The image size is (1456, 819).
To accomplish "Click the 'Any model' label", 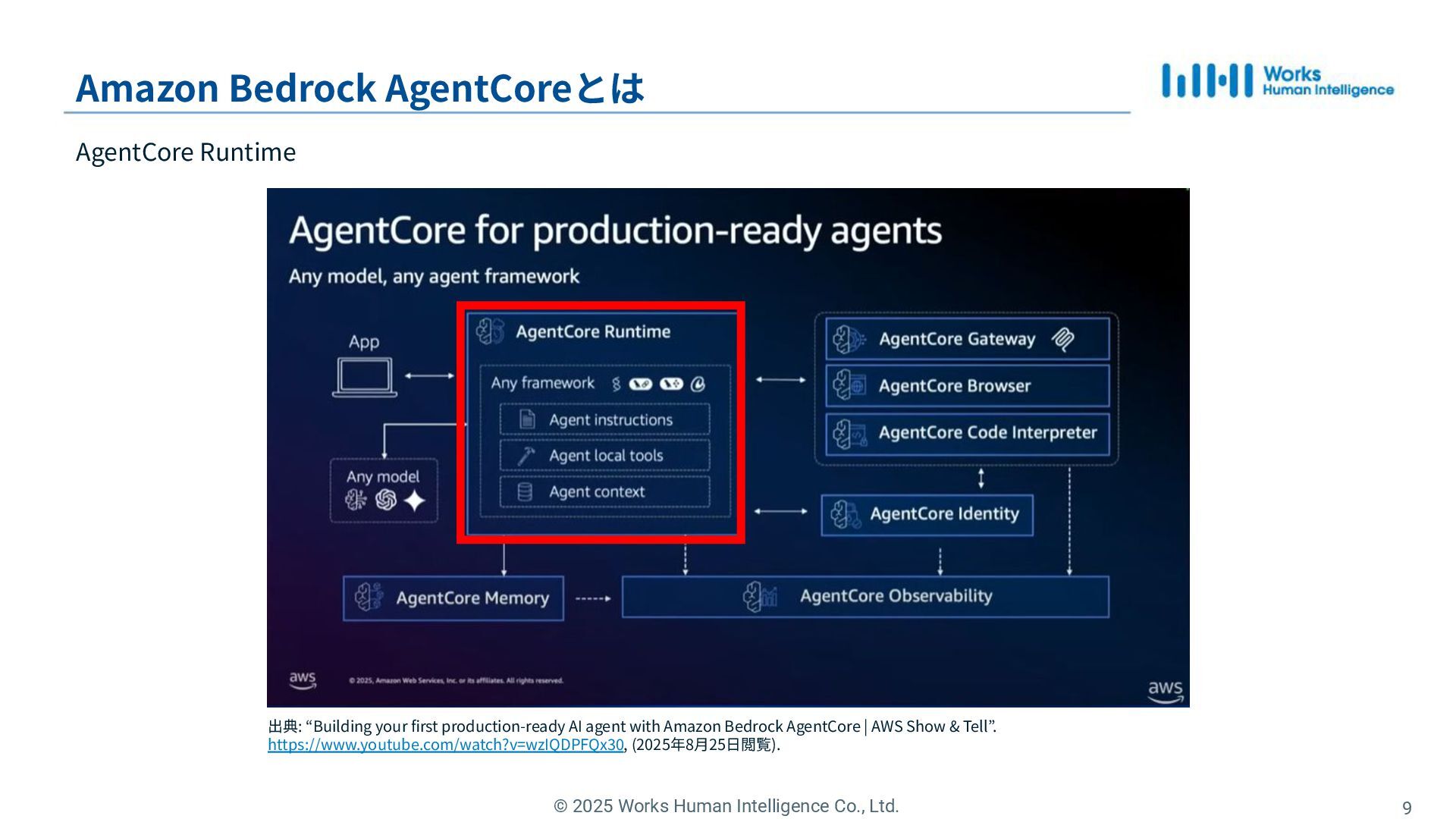I will coord(383,477).
